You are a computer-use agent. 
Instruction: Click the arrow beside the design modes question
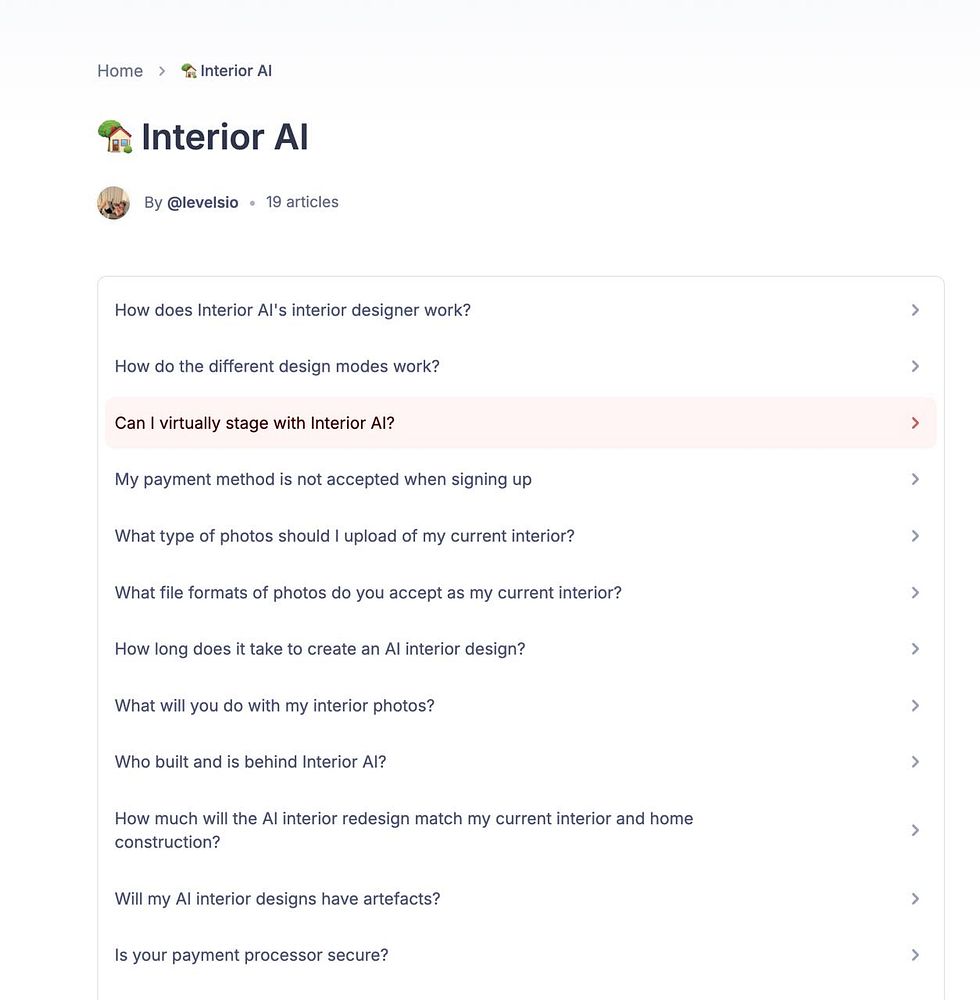pos(915,366)
